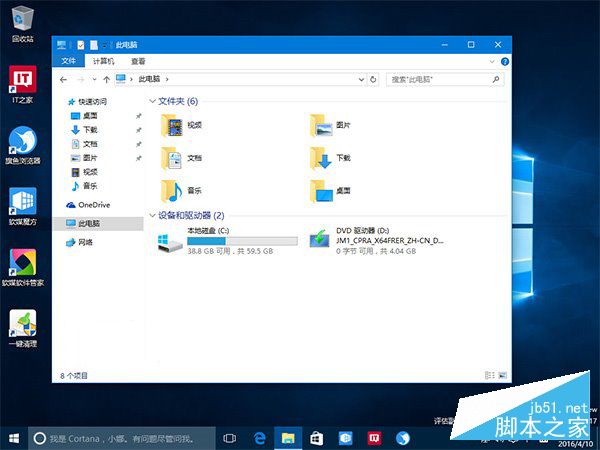Screen dimensions: 600x450
Task: Click the Explorer window system icon
Action: [61, 45]
